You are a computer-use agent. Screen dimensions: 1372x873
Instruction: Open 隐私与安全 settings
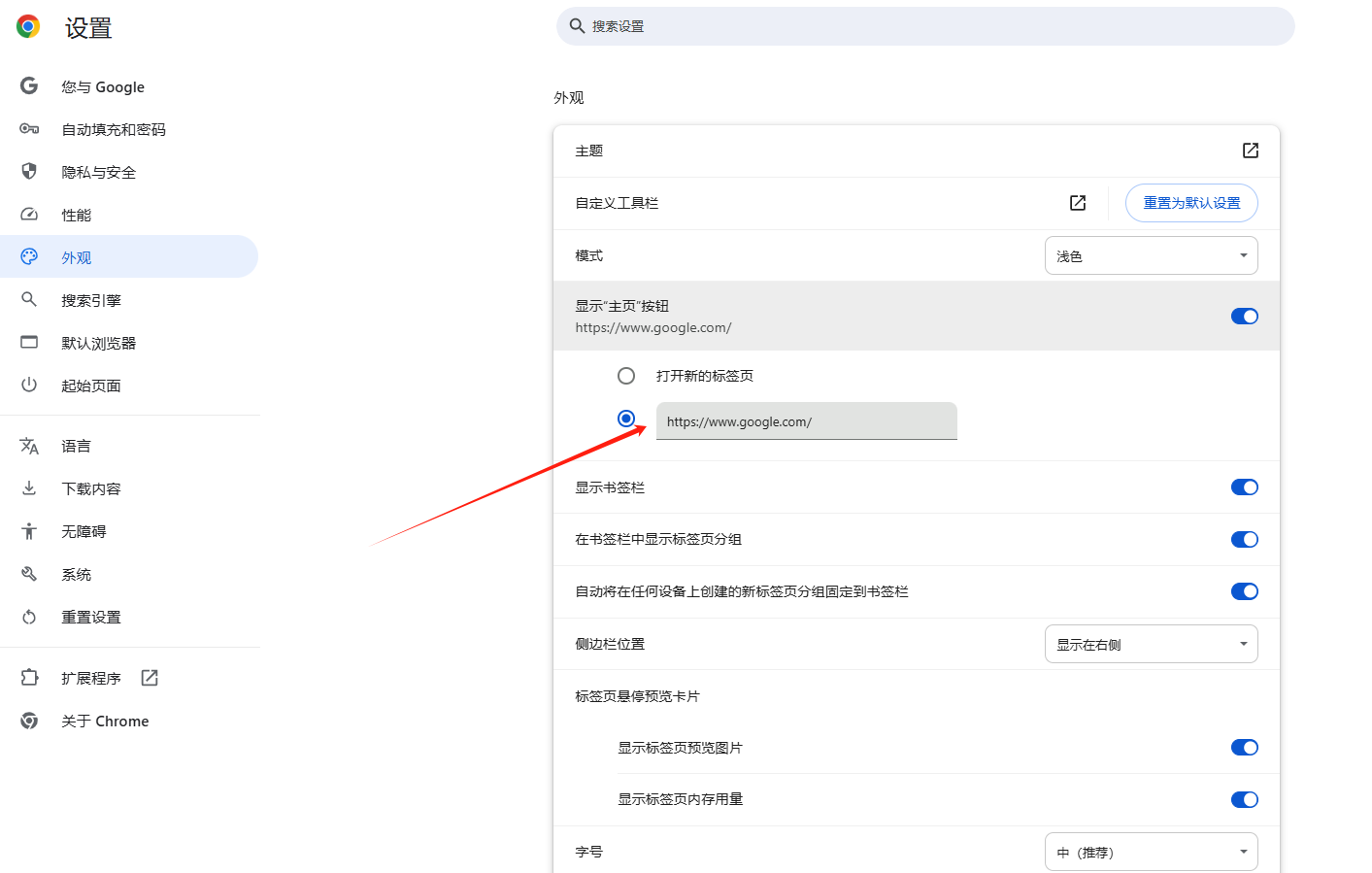99,172
